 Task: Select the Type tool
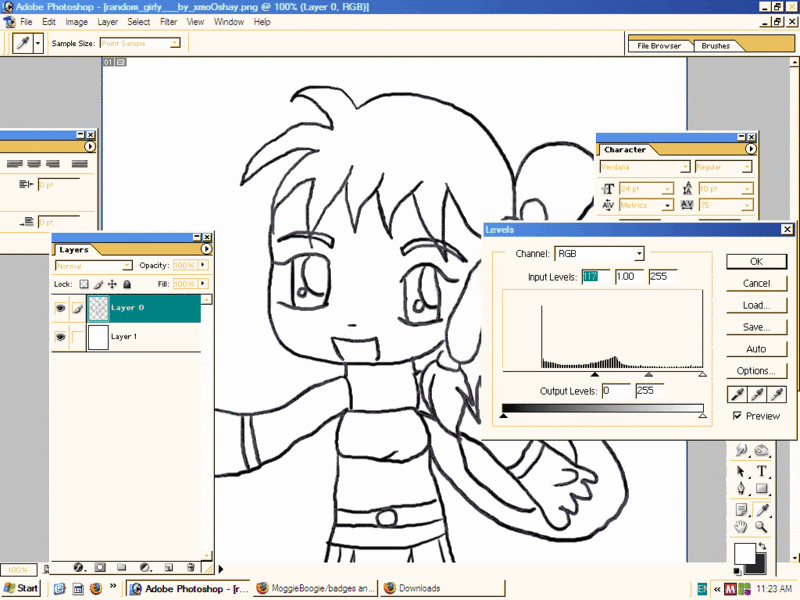pyautogui.click(x=761, y=471)
